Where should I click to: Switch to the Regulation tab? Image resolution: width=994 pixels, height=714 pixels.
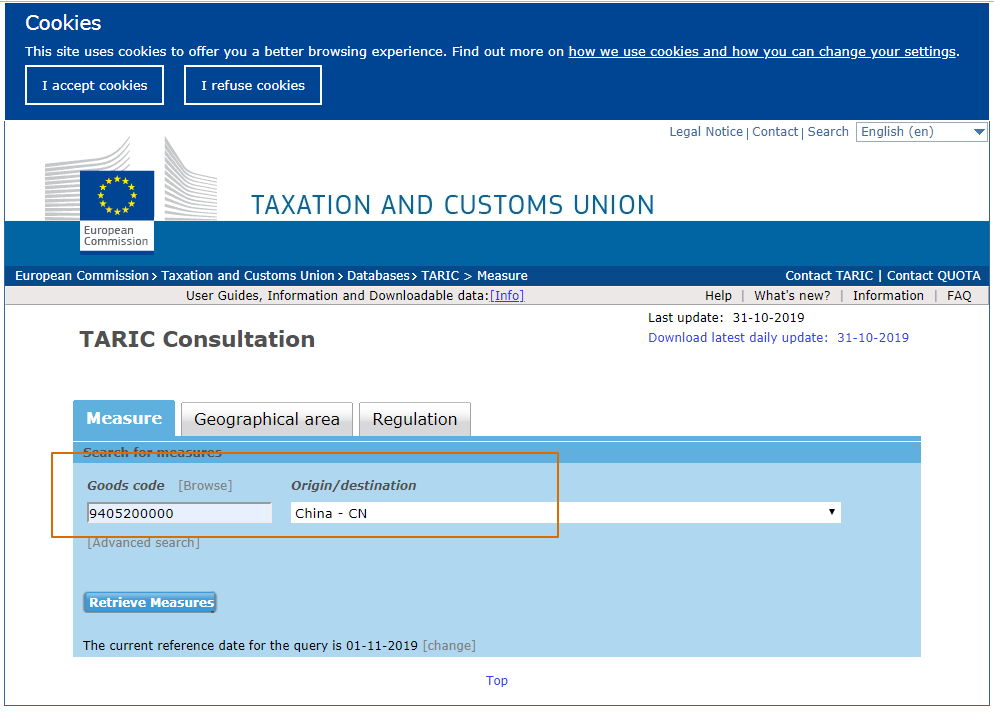coord(415,419)
